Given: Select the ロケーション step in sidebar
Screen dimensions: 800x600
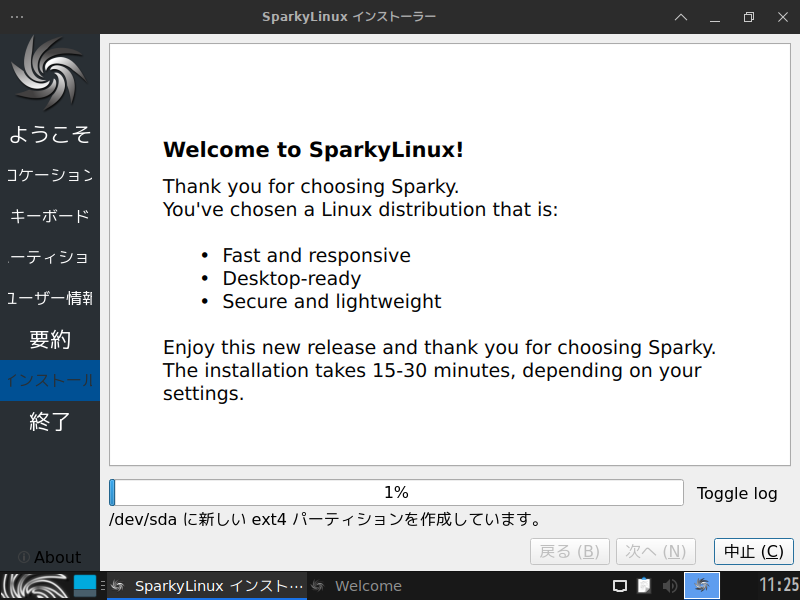Looking at the screenshot, I should [x=50, y=175].
